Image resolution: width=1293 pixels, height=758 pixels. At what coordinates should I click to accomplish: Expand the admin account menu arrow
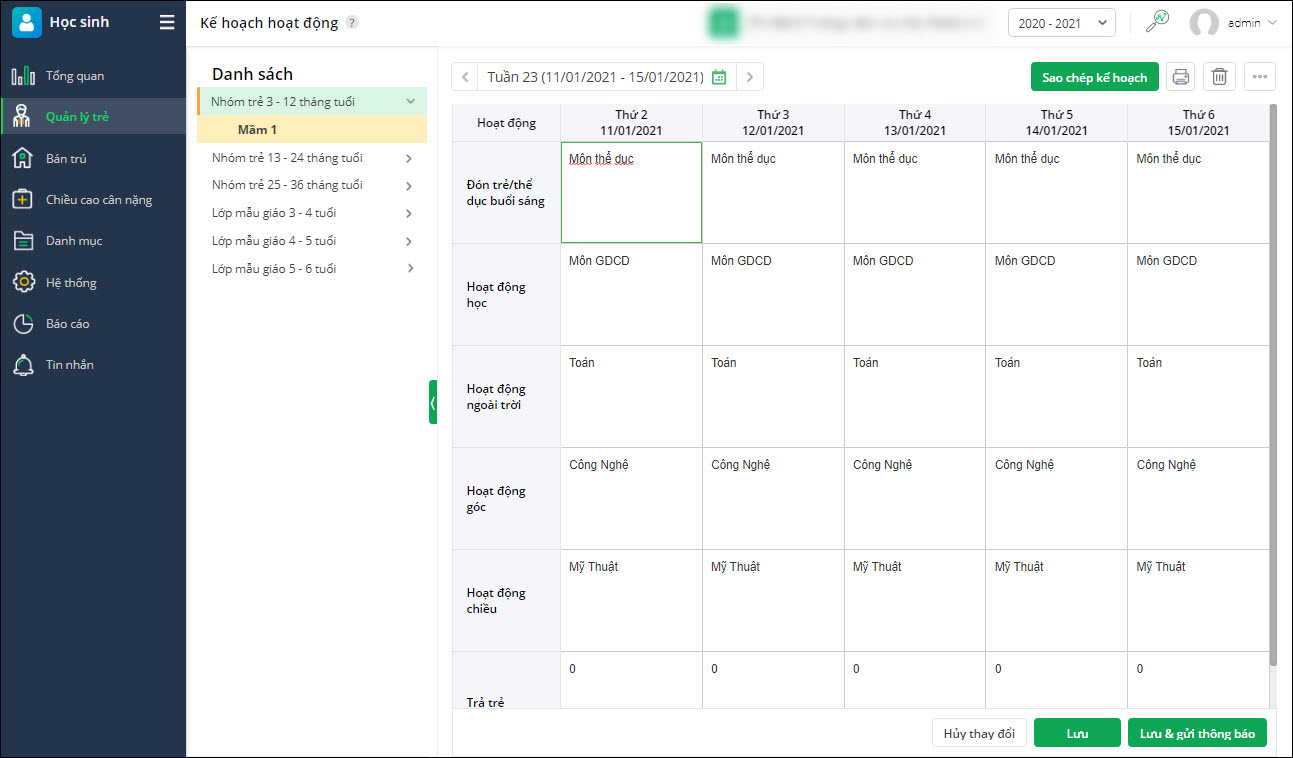pos(1272,23)
